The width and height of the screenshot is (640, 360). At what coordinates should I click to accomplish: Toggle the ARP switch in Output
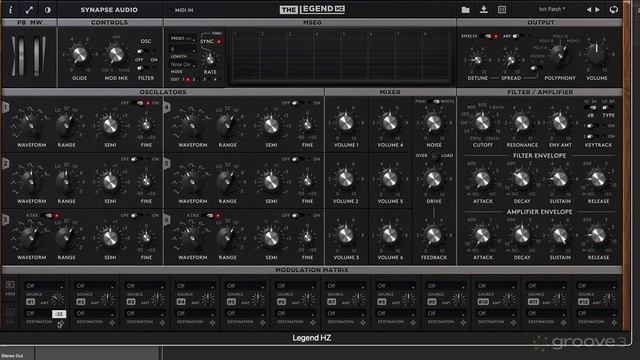pos(518,36)
